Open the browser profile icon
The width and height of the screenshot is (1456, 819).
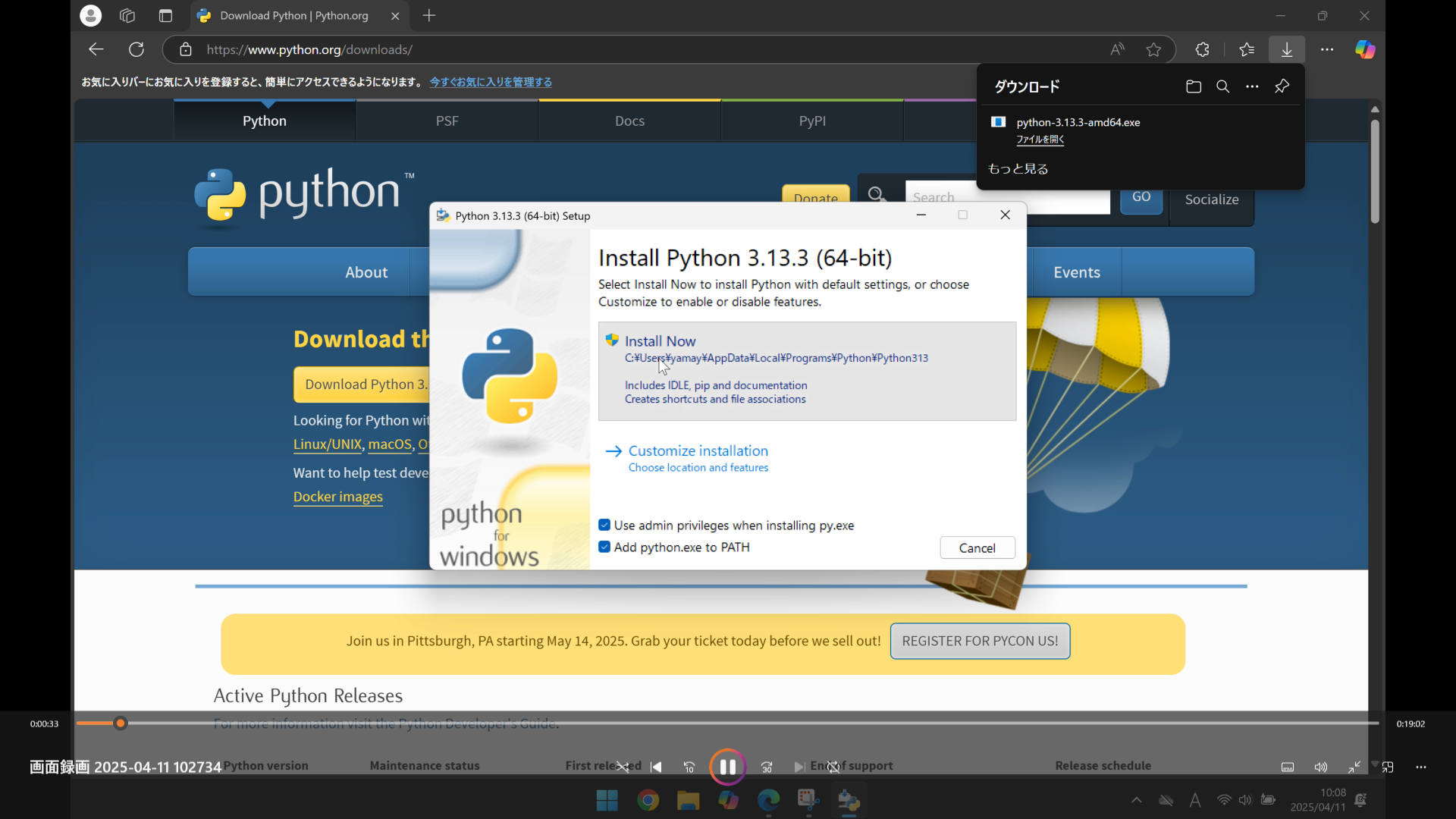point(90,15)
